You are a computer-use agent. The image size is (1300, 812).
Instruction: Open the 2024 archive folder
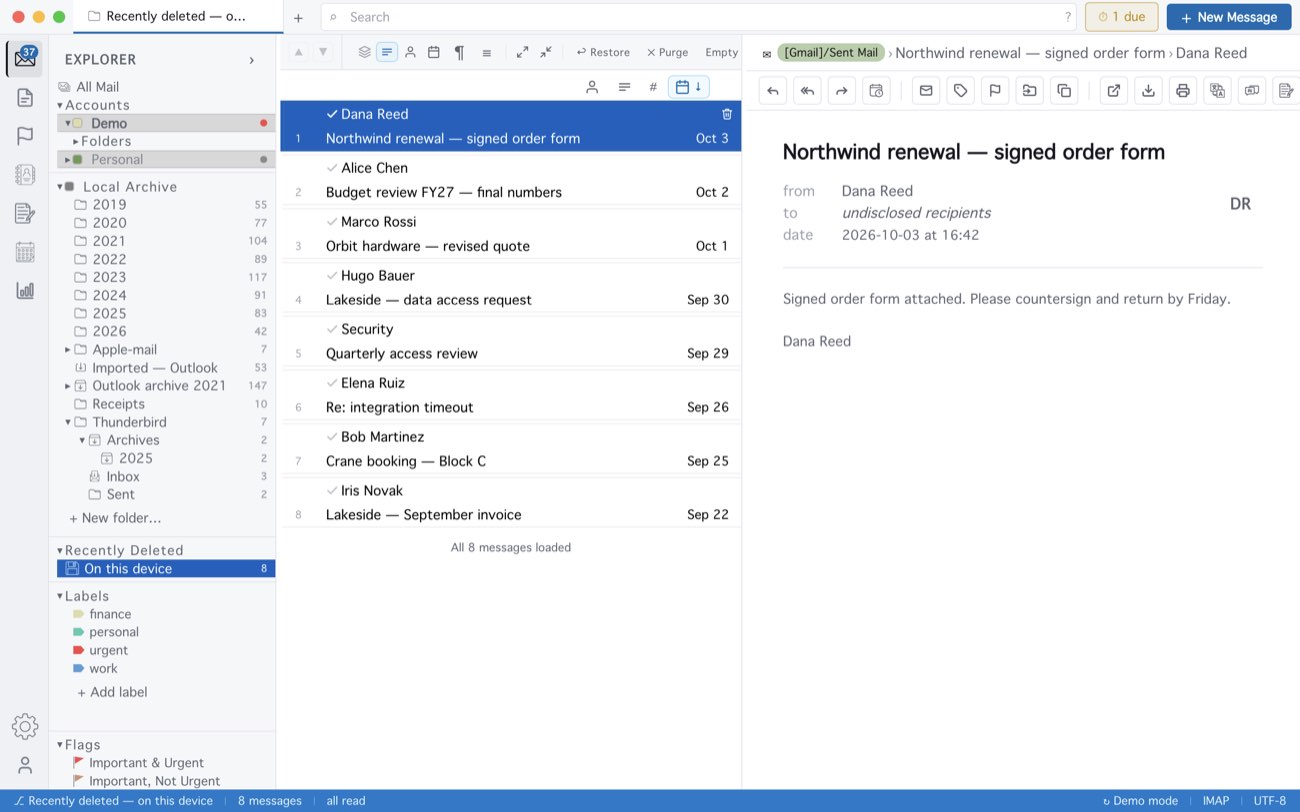(x=166, y=295)
